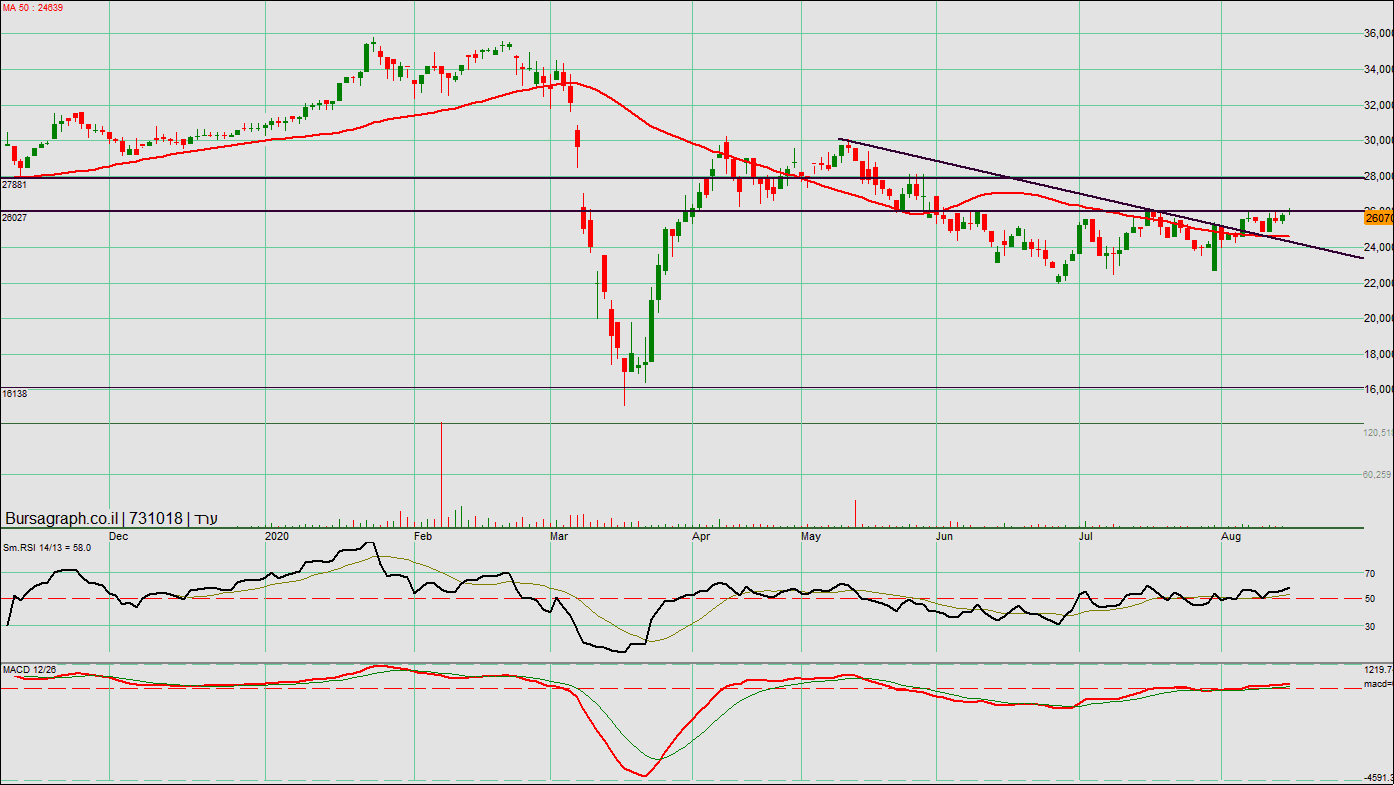Select the Jun month marker on time axis
This screenshot has width=1394, height=785.
coord(944,537)
